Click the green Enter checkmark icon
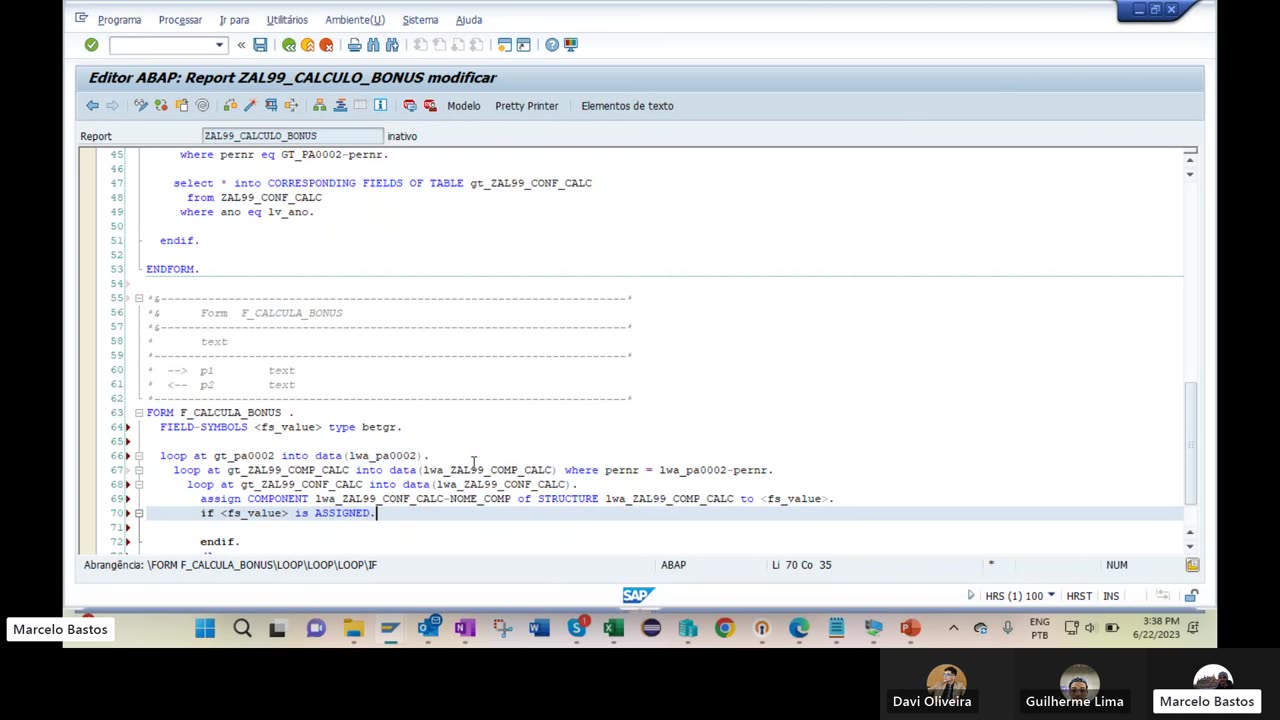The height and width of the screenshot is (720, 1280). 91,45
